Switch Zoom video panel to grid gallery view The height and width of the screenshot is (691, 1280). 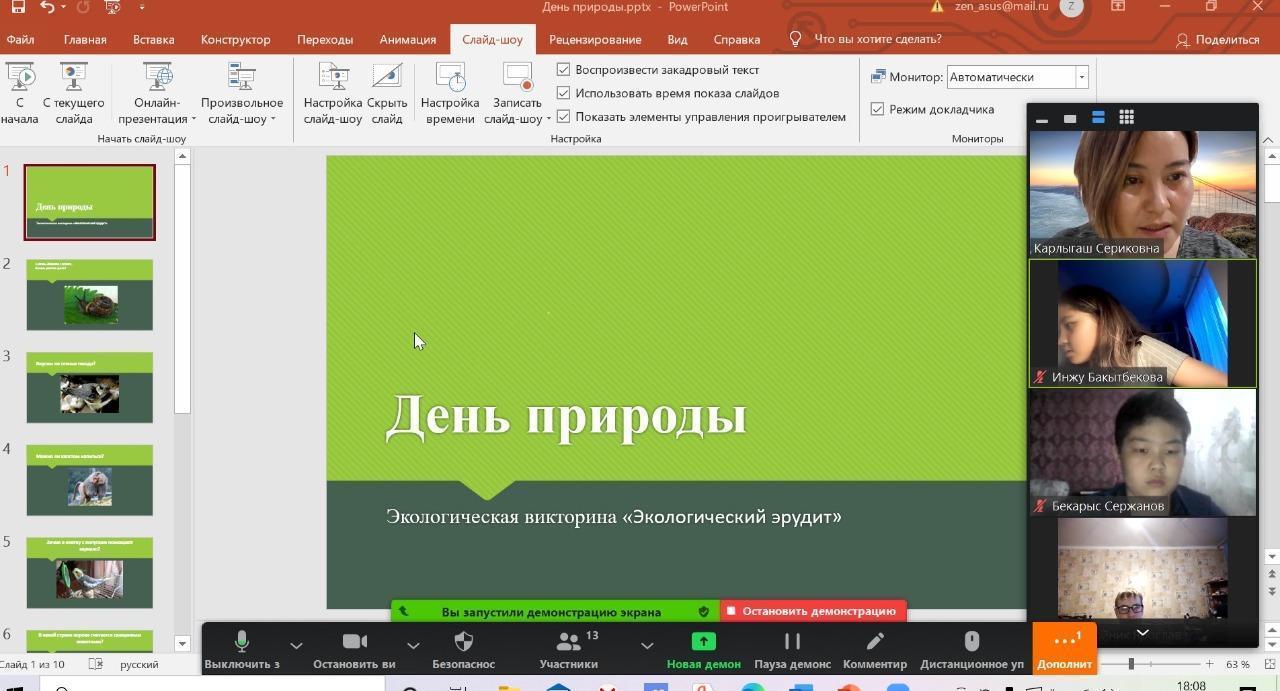(x=1126, y=118)
